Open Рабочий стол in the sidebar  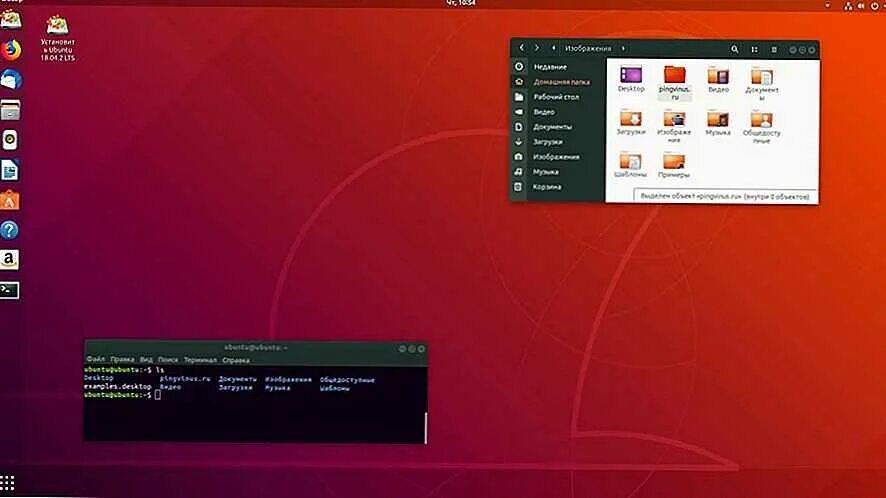557,97
